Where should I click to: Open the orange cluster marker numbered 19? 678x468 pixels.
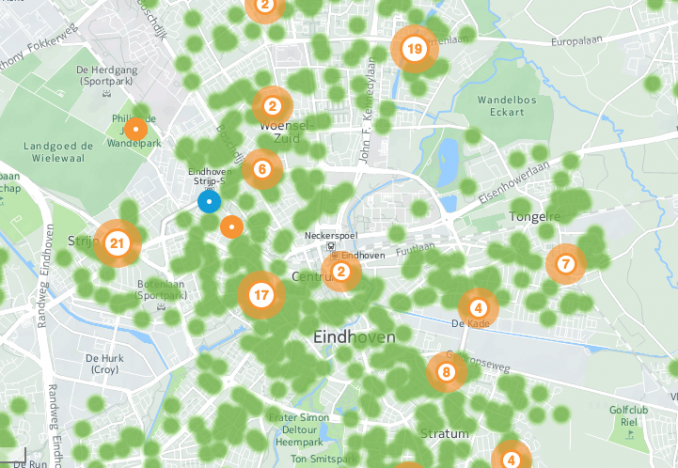(x=415, y=49)
